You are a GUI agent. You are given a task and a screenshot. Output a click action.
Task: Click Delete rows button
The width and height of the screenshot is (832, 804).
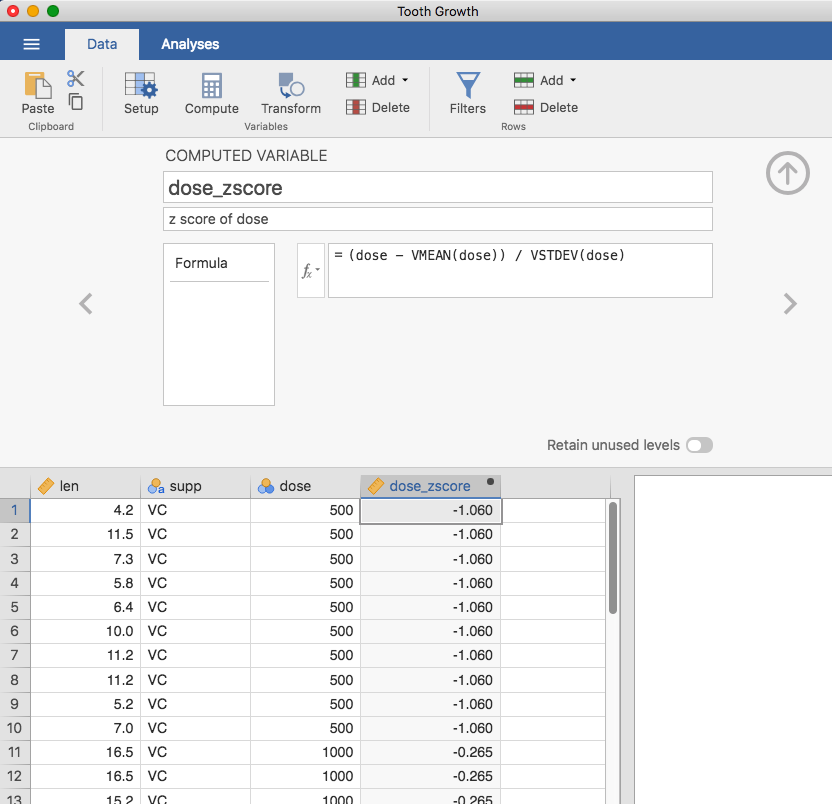click(x=545, y=107)
